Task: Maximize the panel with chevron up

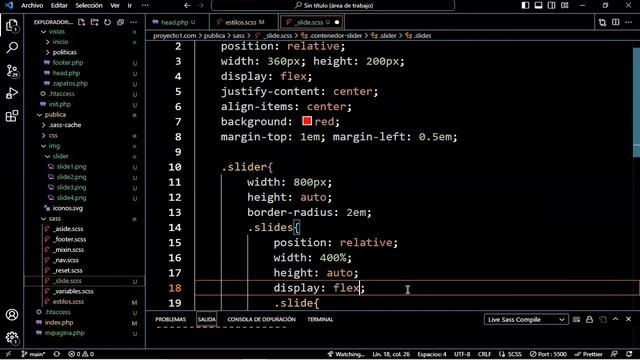Action: click(616, 319)
